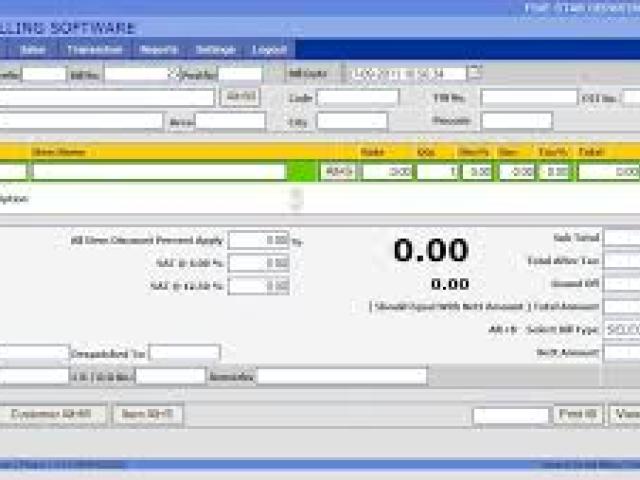Screen dimensions: 640x480
Task: Click the VAT @ 12.50 % amount field
Action: [259, 286]
